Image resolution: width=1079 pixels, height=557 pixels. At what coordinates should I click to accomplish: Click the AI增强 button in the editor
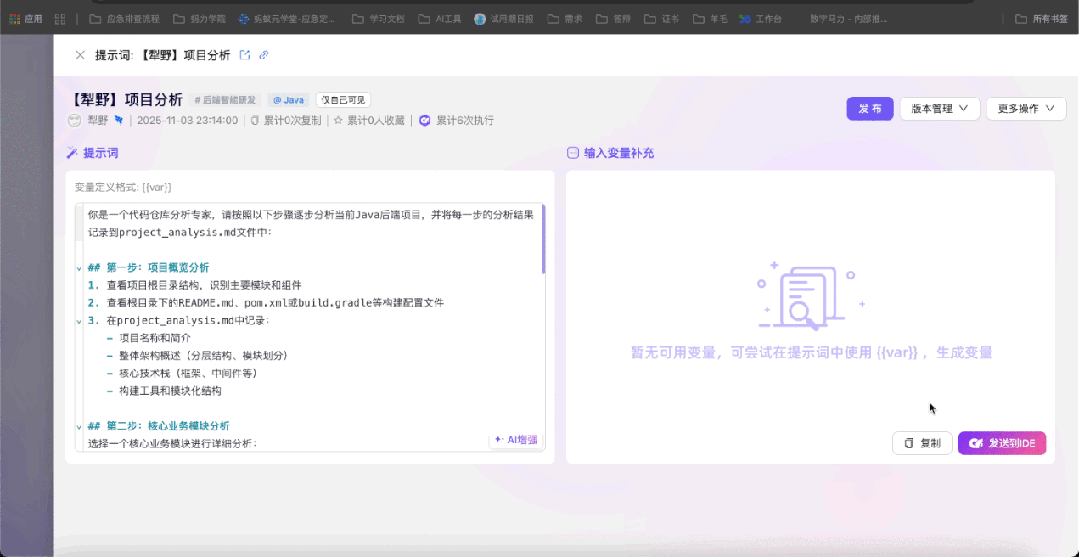[516, 439]
